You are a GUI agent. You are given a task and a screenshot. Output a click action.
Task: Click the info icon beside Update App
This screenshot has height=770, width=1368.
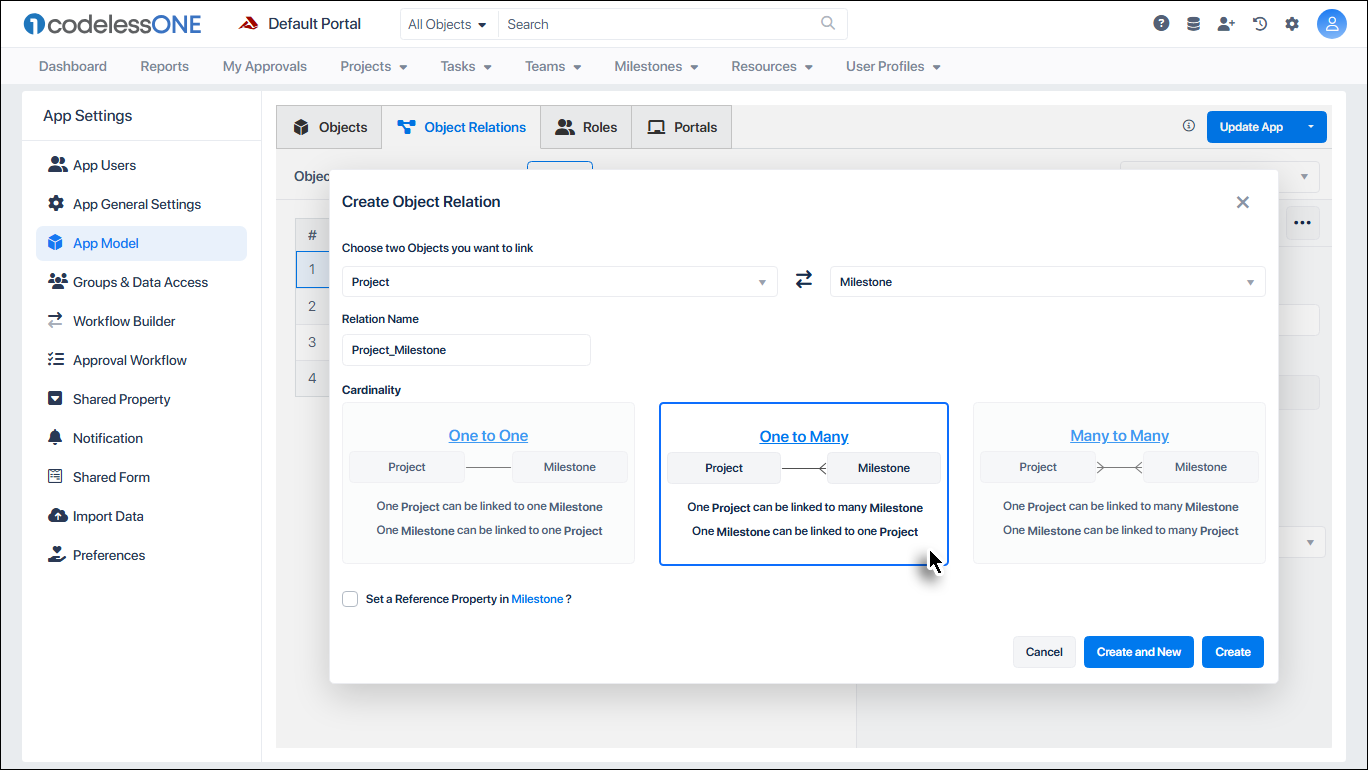[x=1188, y=126]
